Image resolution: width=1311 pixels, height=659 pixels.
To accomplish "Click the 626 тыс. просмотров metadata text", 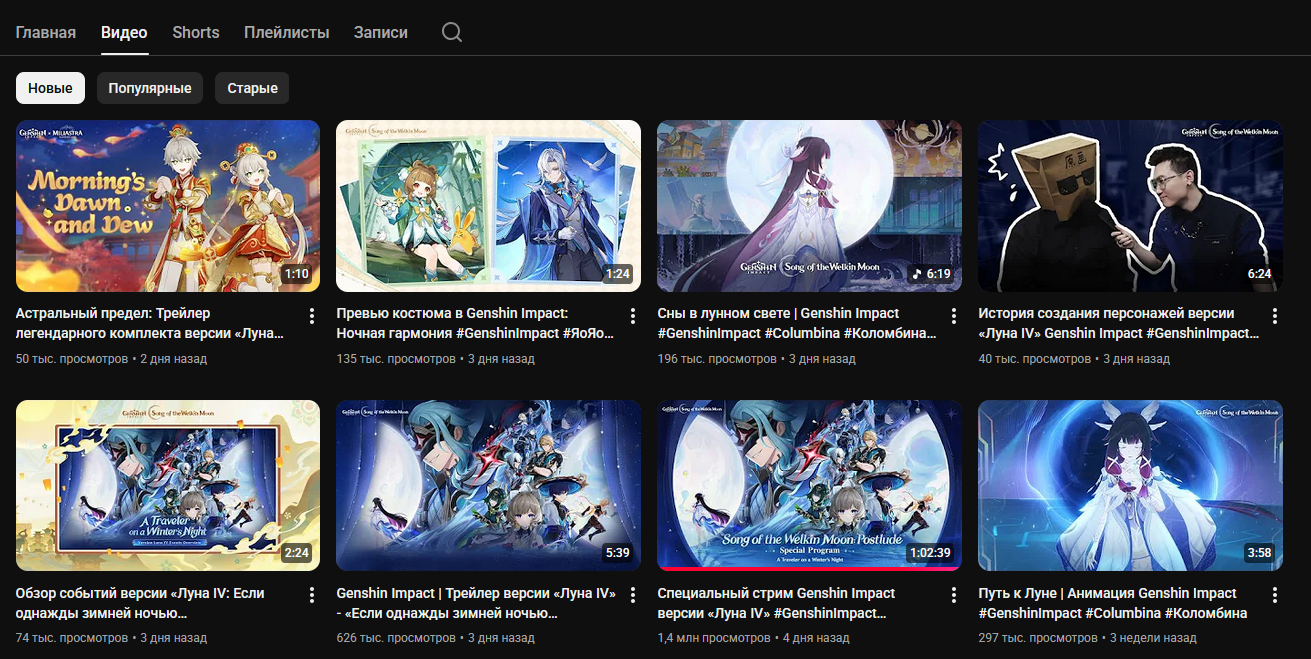I will tap(397, 637).
